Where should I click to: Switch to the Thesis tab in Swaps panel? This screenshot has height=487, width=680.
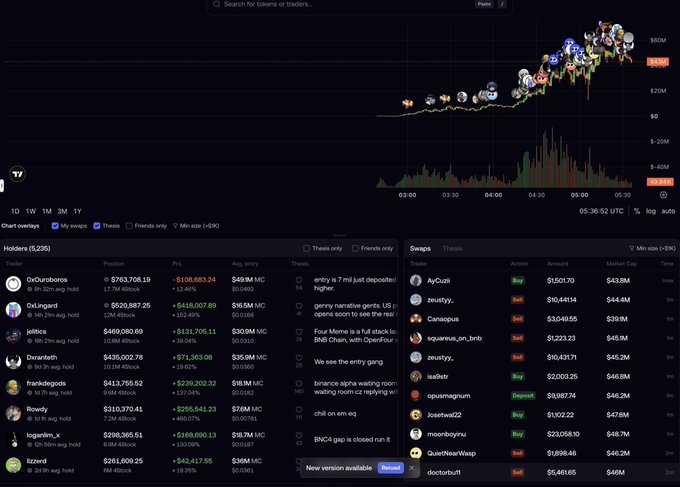(x=452, y=248)
